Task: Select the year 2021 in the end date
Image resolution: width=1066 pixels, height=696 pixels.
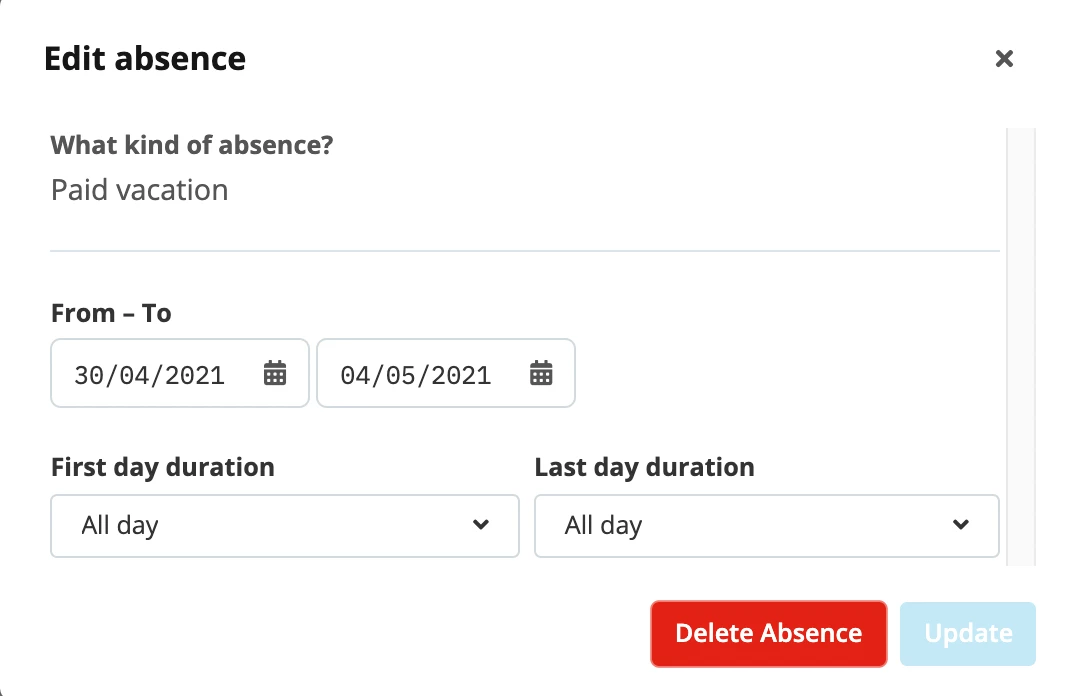Action: [462, 376]
